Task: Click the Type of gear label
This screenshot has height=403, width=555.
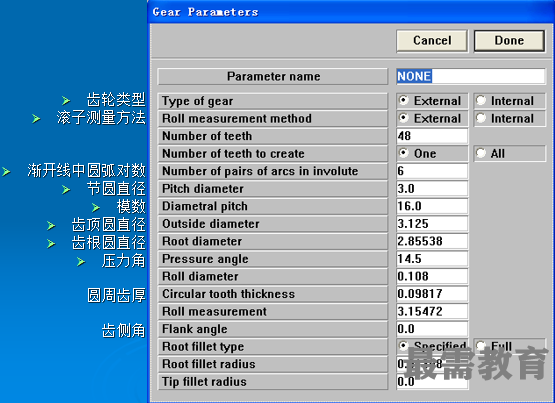Action: (x=273, y=101)
